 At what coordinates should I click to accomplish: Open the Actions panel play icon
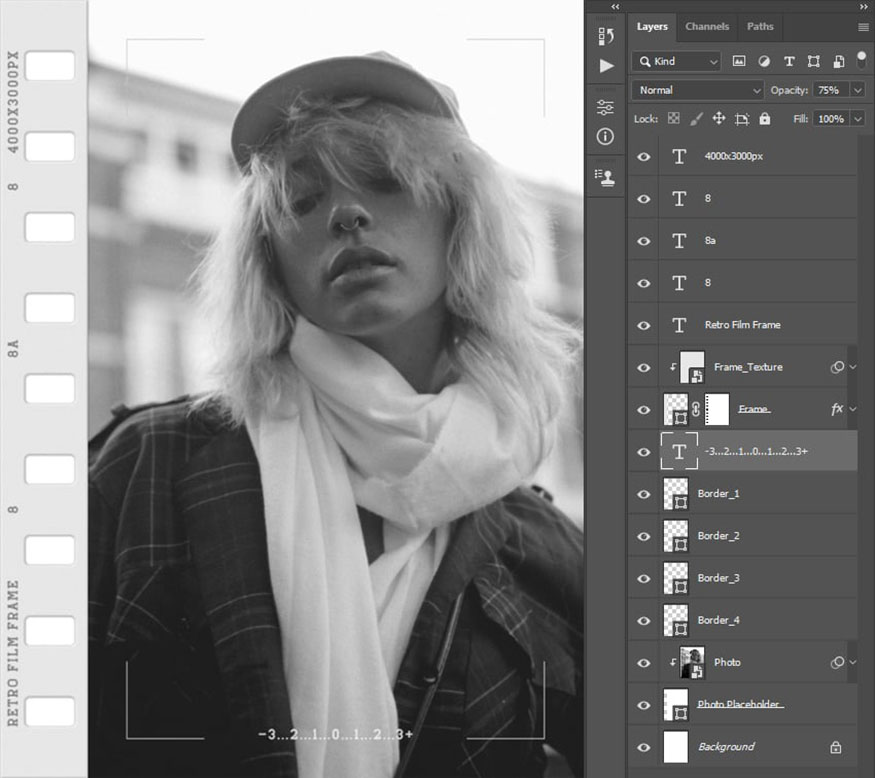click(x=606, y=66)
